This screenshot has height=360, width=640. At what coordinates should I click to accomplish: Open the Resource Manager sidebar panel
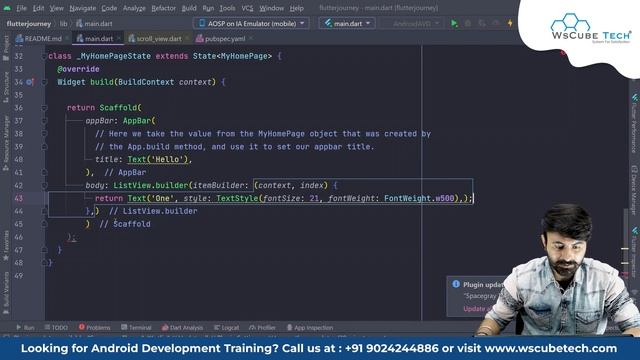click(6, 143)
